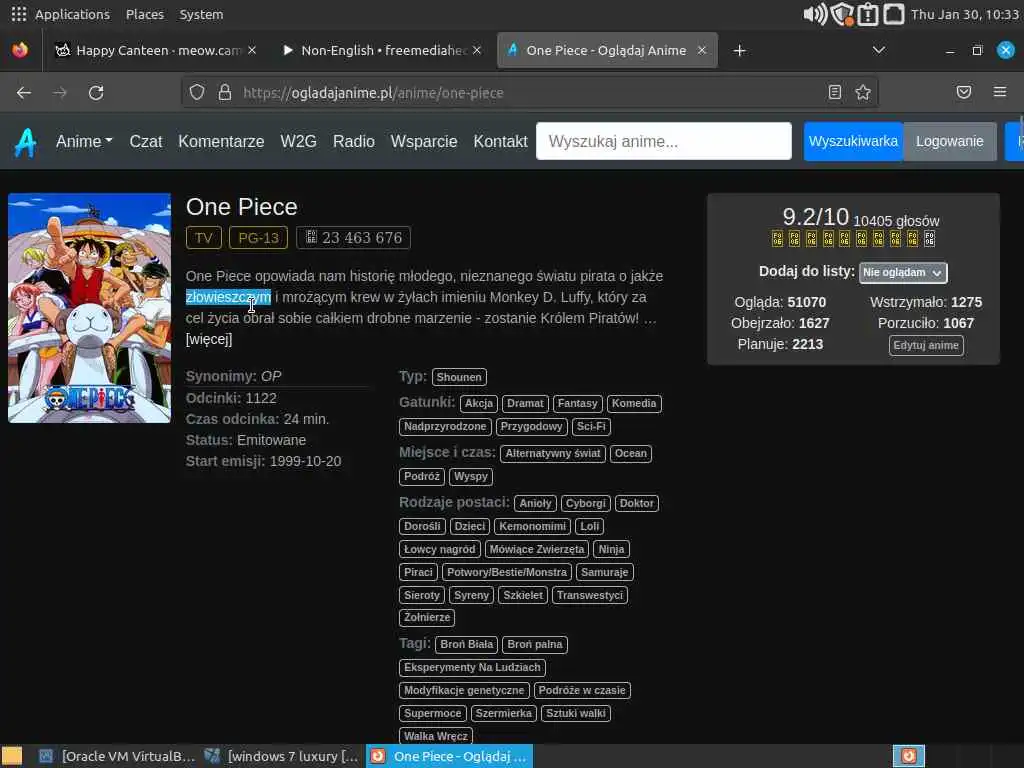The image size is (1024, 768).
Task: Click the site logo A icon
Action: tap(25, 142)
